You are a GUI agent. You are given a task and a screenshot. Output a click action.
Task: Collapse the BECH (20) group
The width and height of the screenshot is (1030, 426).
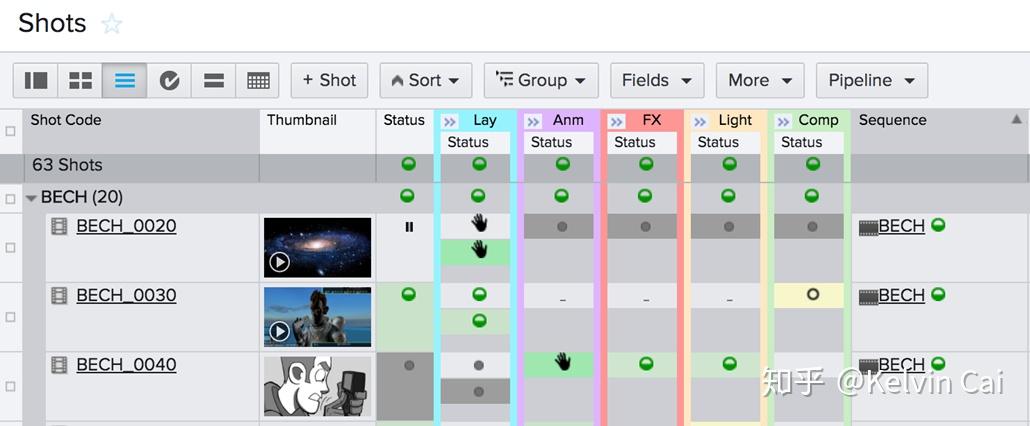pos(32,197)
